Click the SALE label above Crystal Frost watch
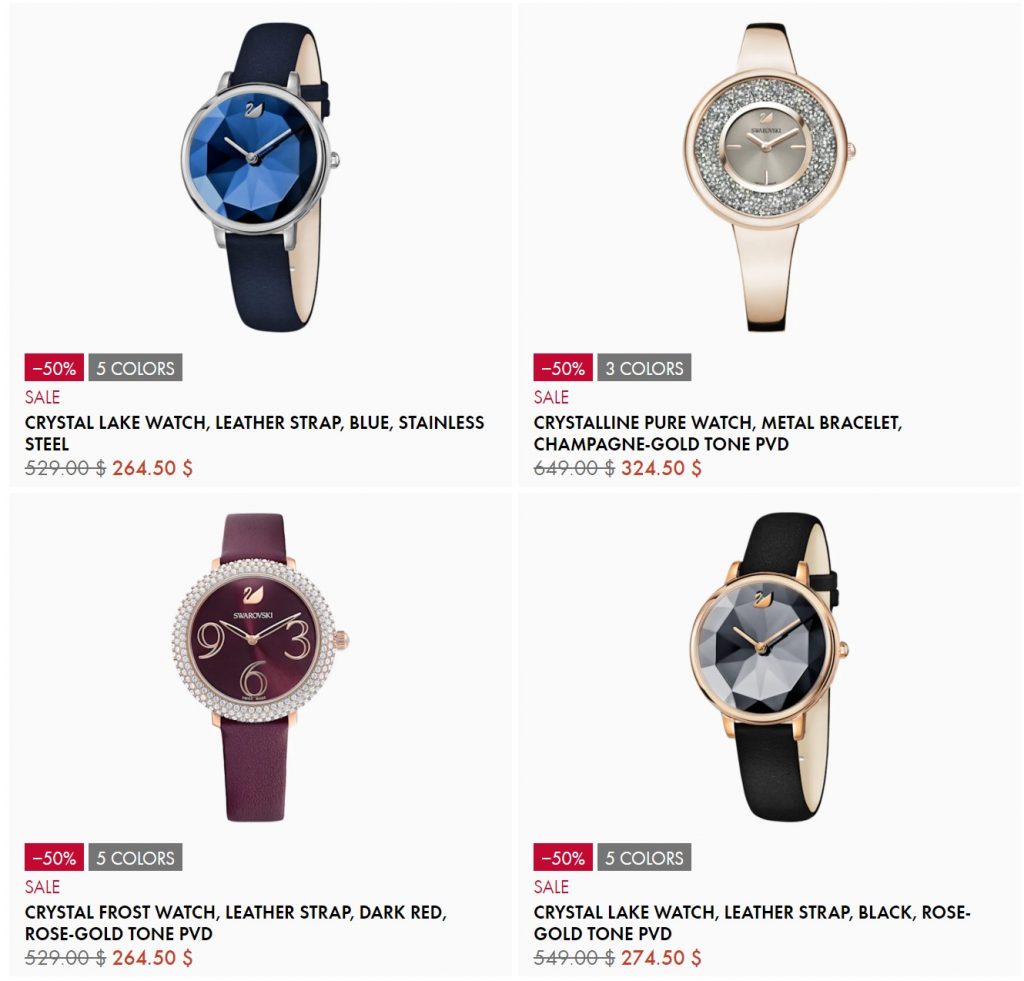 (42, 887)
